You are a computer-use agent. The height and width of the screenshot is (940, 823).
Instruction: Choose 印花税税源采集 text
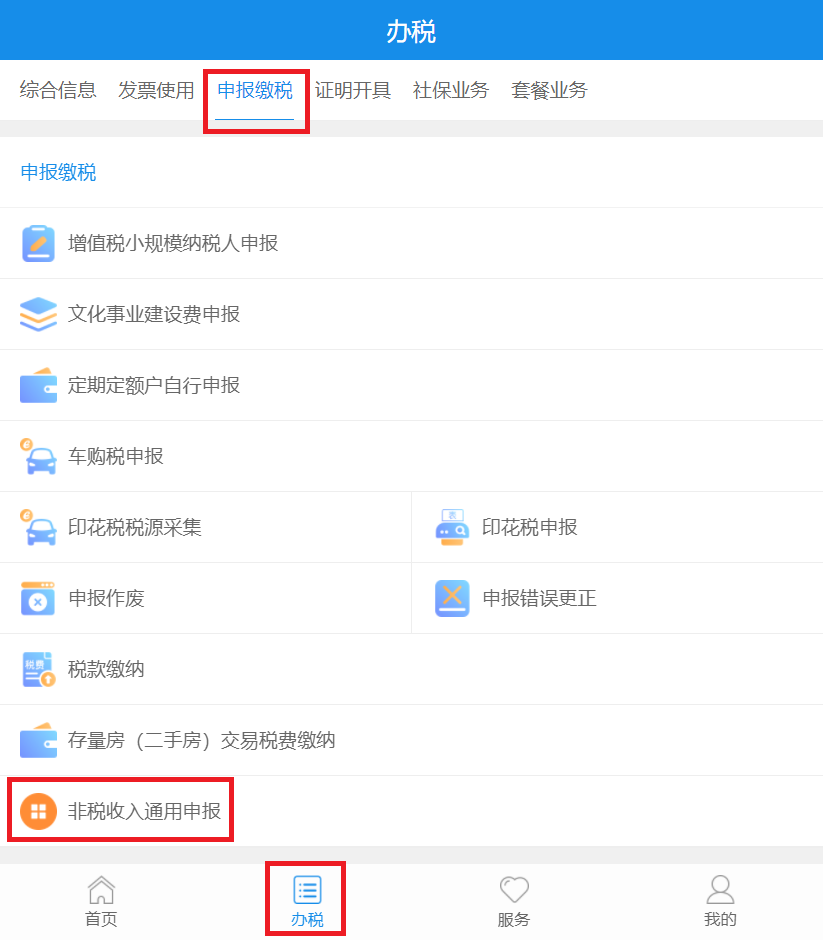(135, 528)
